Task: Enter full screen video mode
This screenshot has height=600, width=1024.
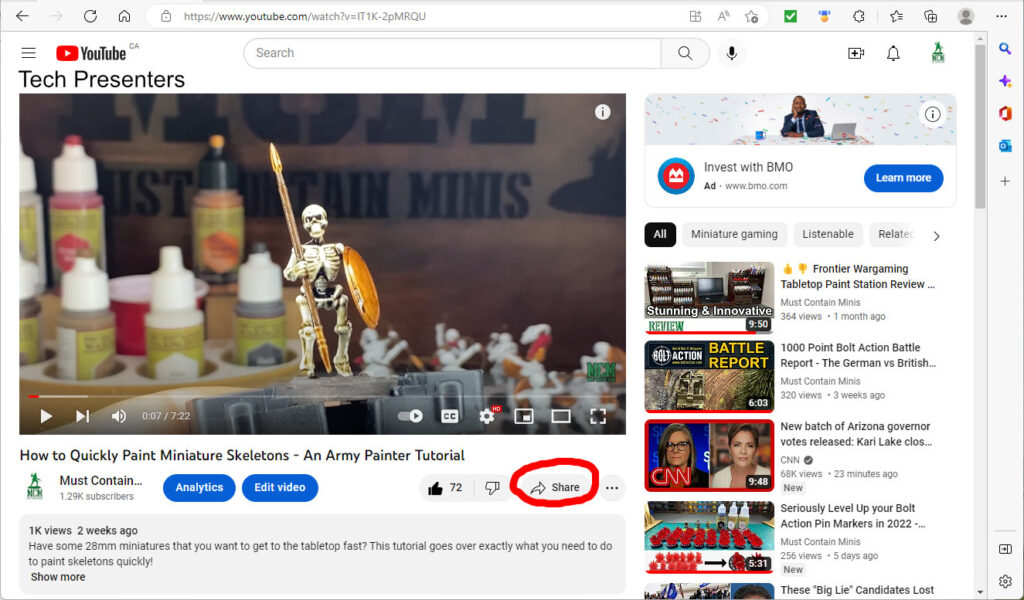Action: [x=598, y=416]
